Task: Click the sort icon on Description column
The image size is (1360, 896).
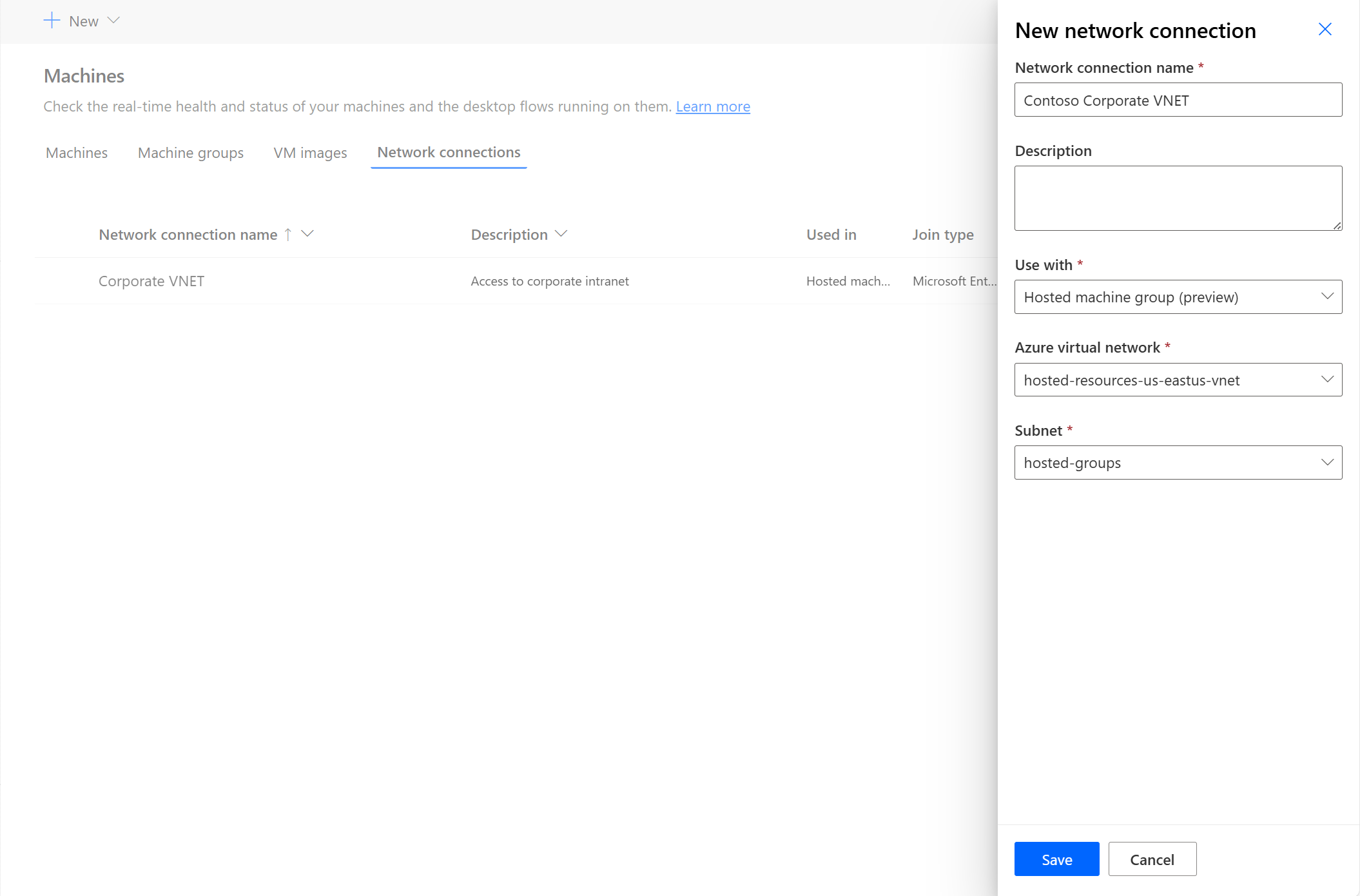Action: [x=562, y=234]
